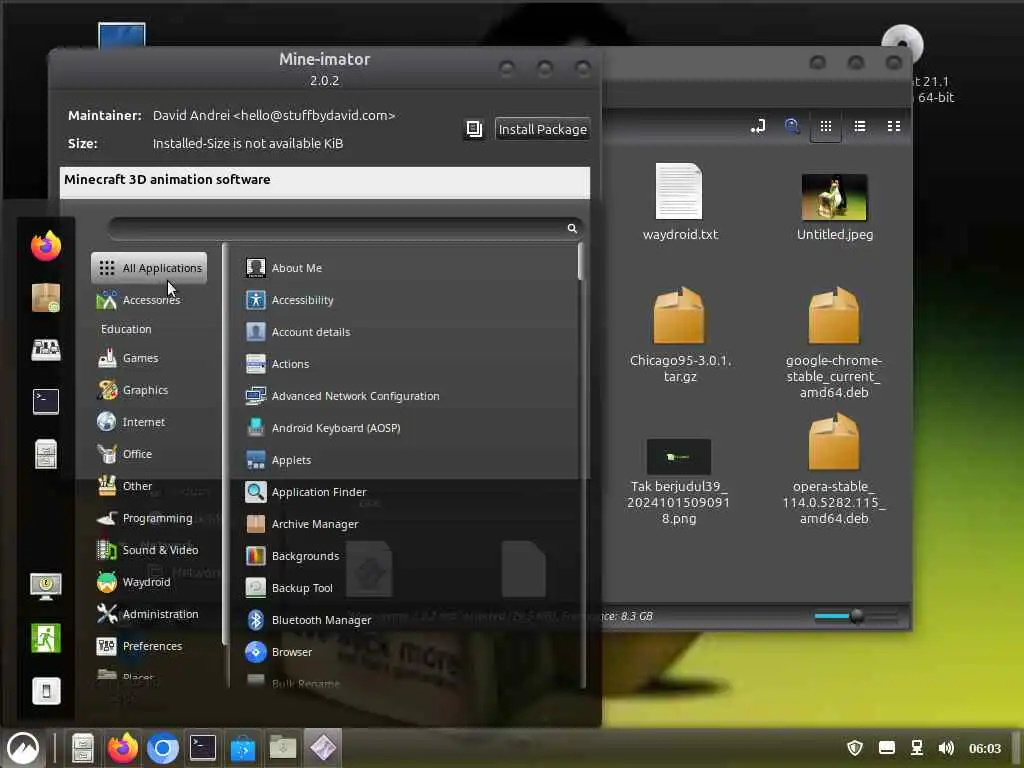Switch file manager to compact view
This screenshot has height=768, width=1024.
coord(894,126)
